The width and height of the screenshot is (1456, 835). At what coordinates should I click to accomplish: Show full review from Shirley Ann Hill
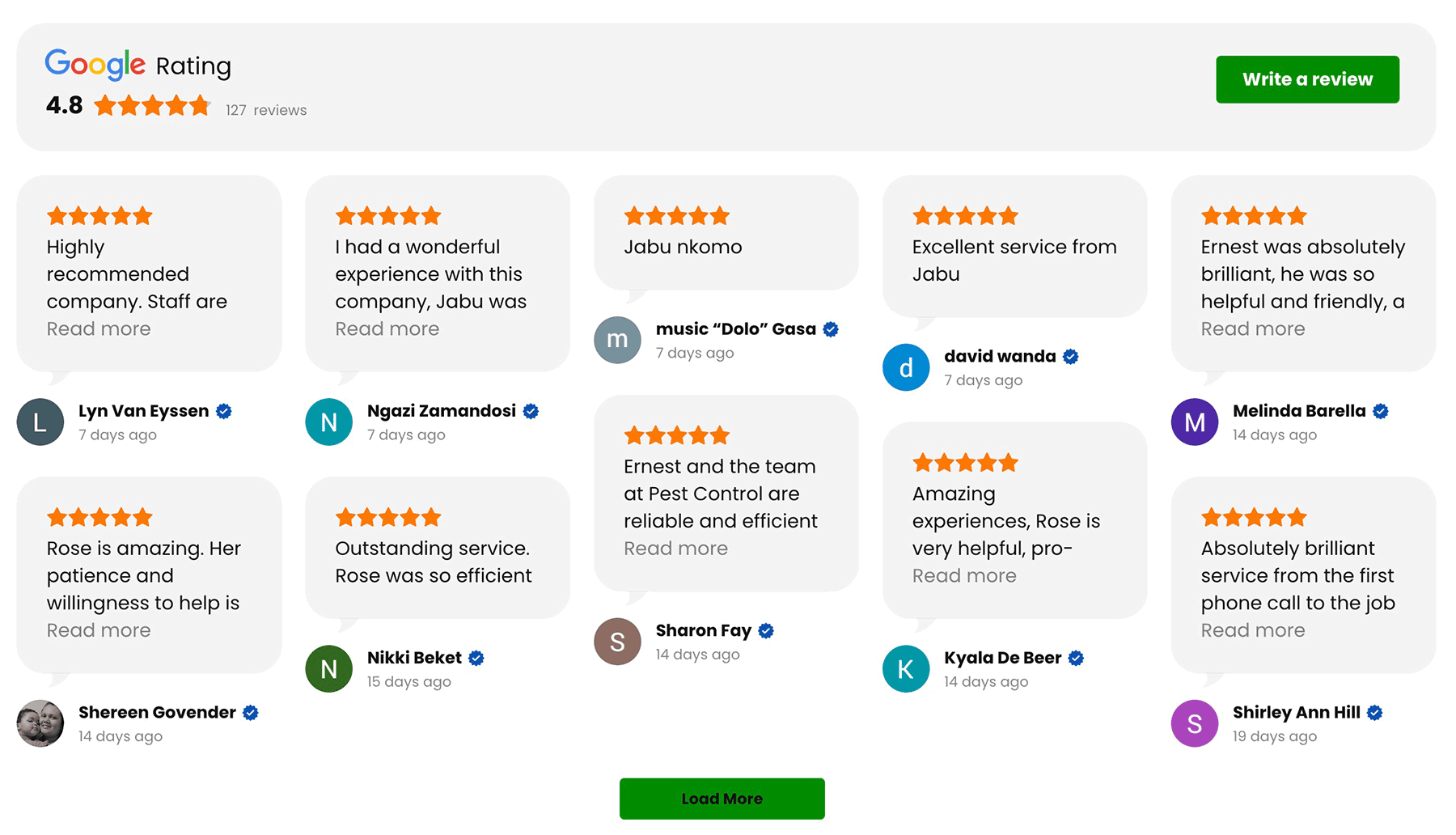[x=1252, y=630]
